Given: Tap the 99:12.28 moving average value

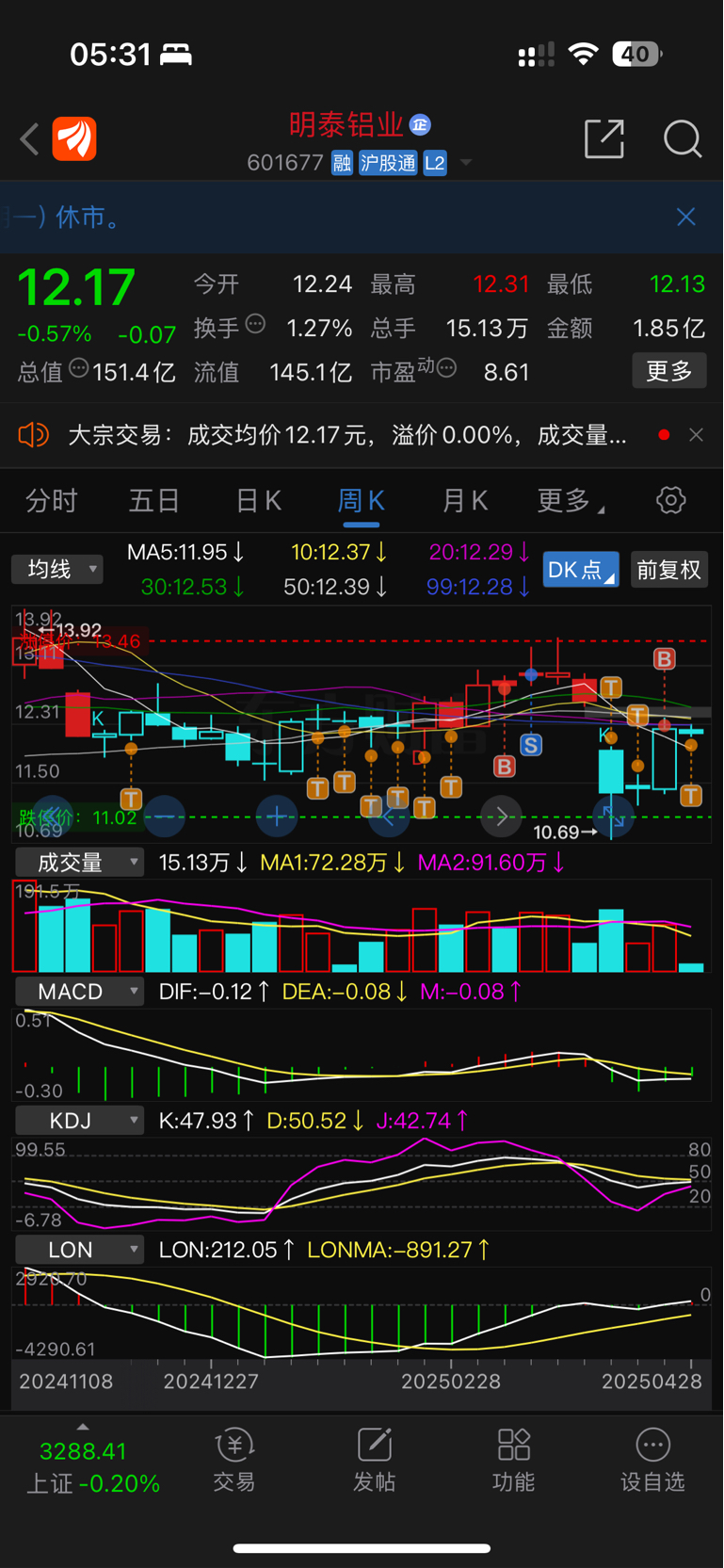Looking at the screenshot, I should (x=478, y=587).
